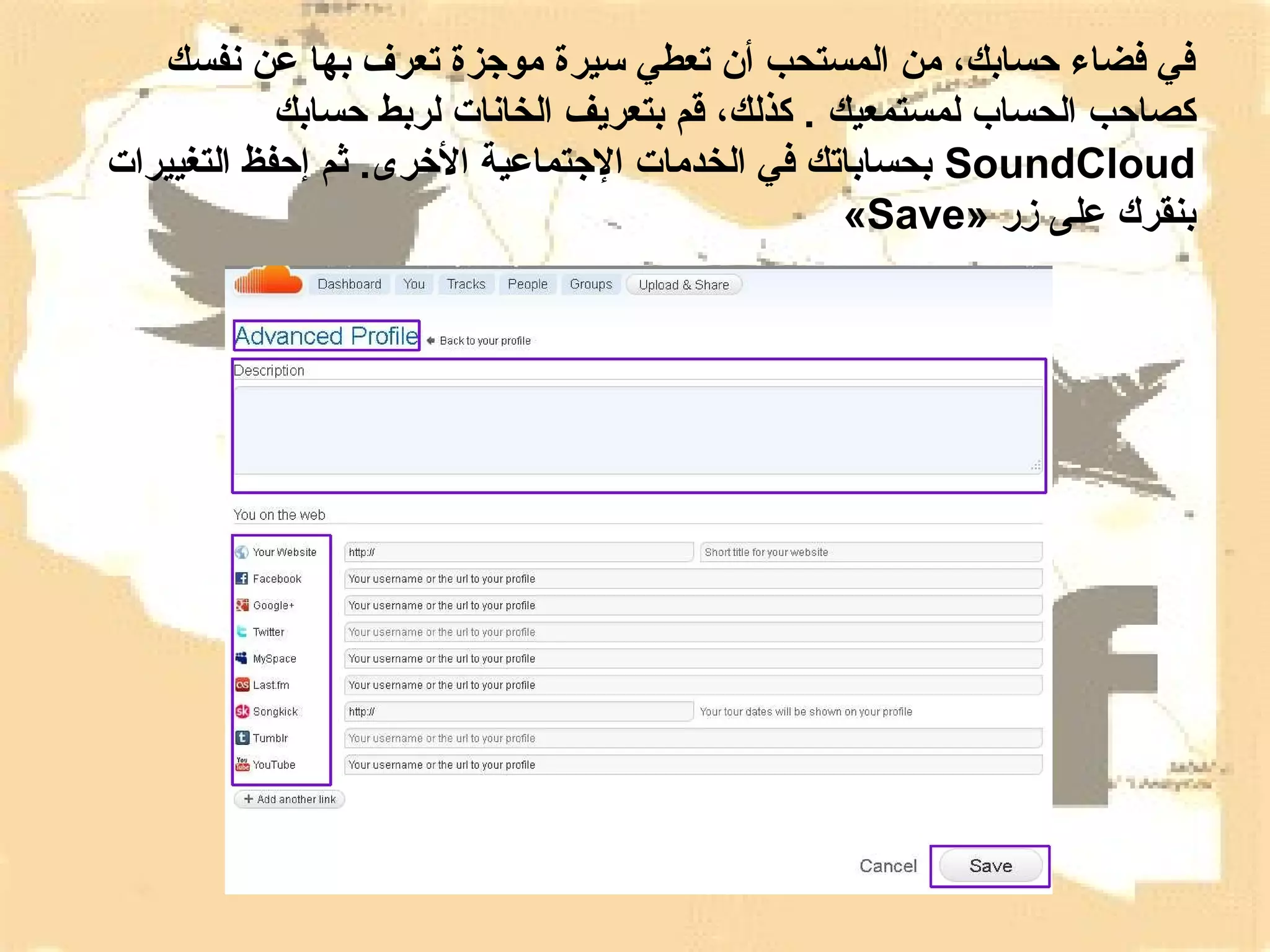Click the Tumblr username field

coord(693,738)
